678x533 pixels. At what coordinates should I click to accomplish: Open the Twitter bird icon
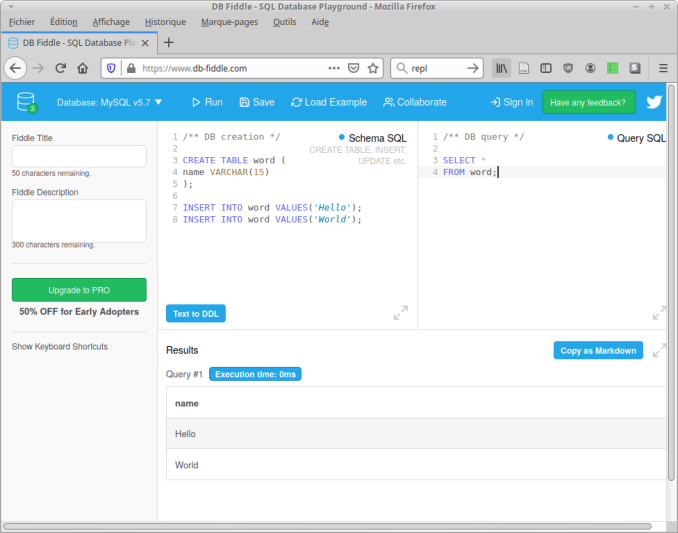(654, 102)
